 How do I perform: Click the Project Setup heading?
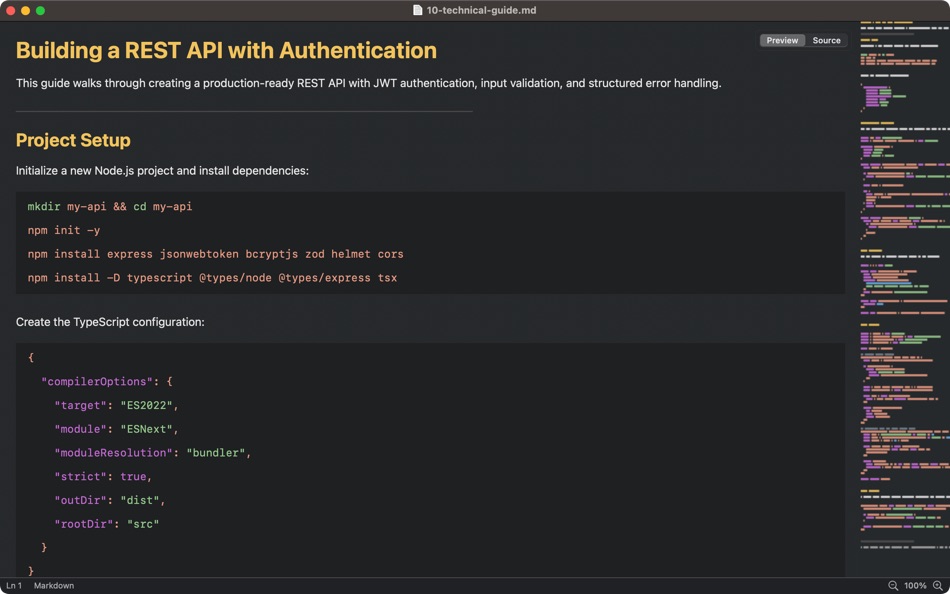73,140
